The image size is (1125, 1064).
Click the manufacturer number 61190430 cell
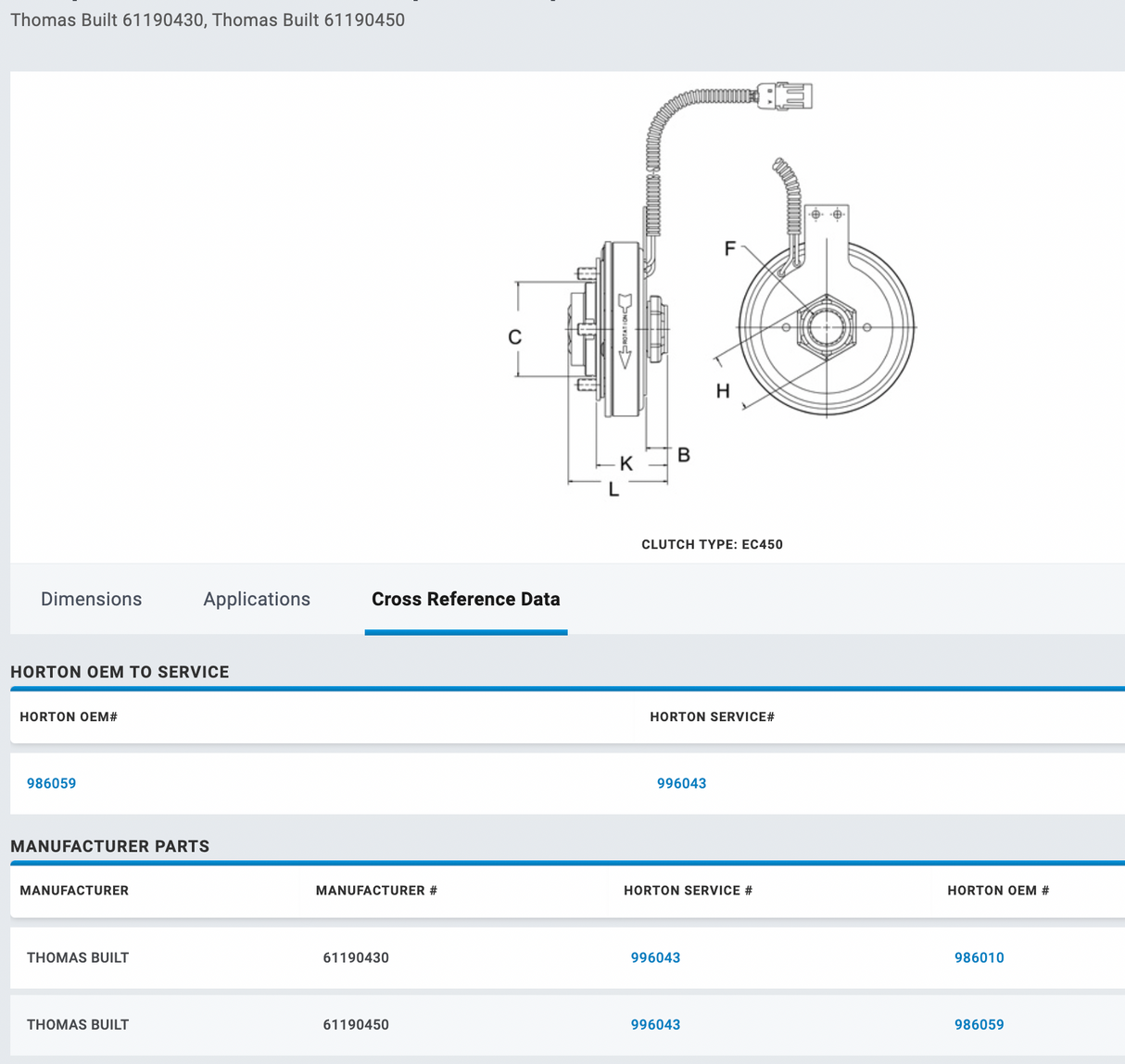tap(356, 957)
